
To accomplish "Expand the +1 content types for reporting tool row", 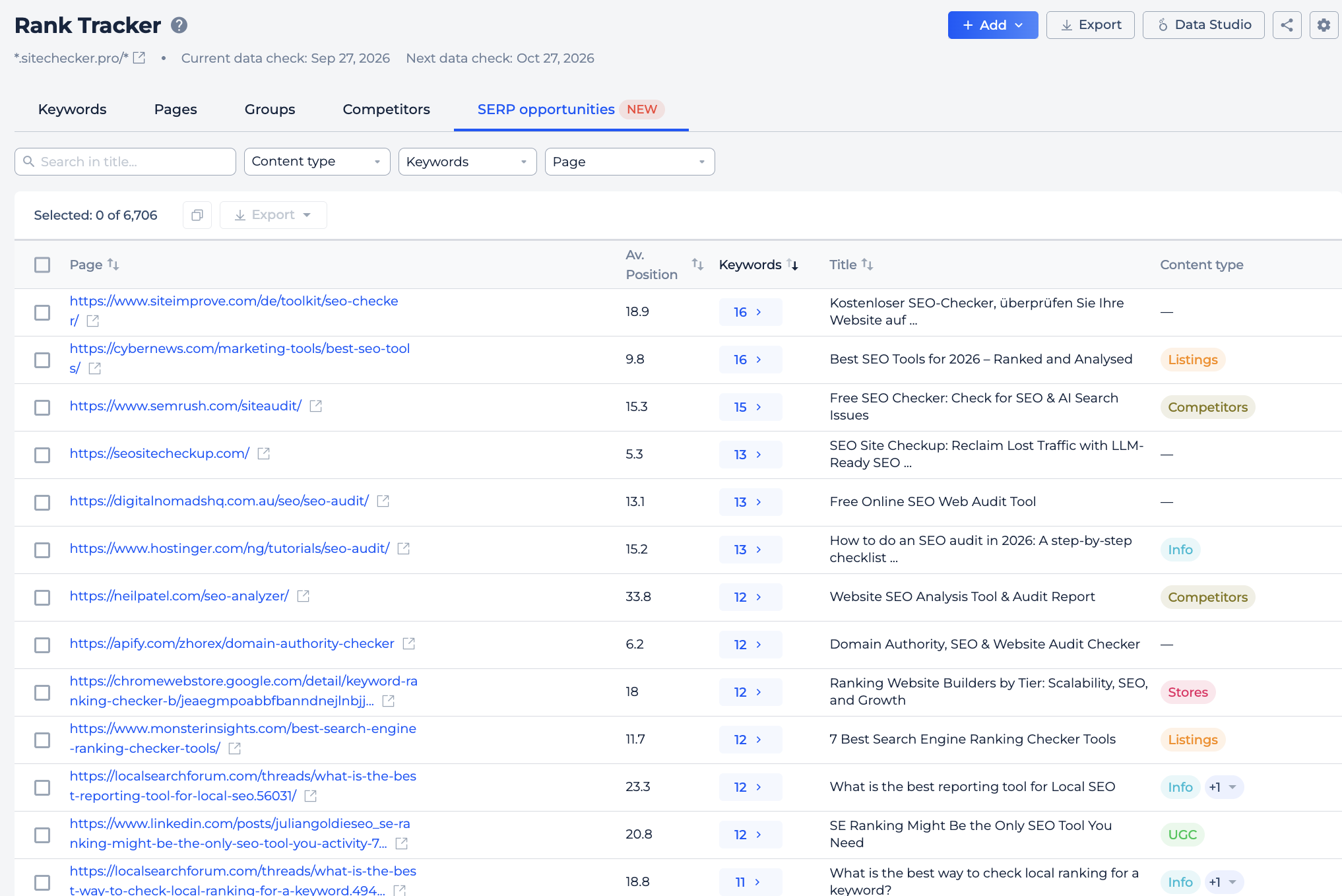I will pos(1224,787).
